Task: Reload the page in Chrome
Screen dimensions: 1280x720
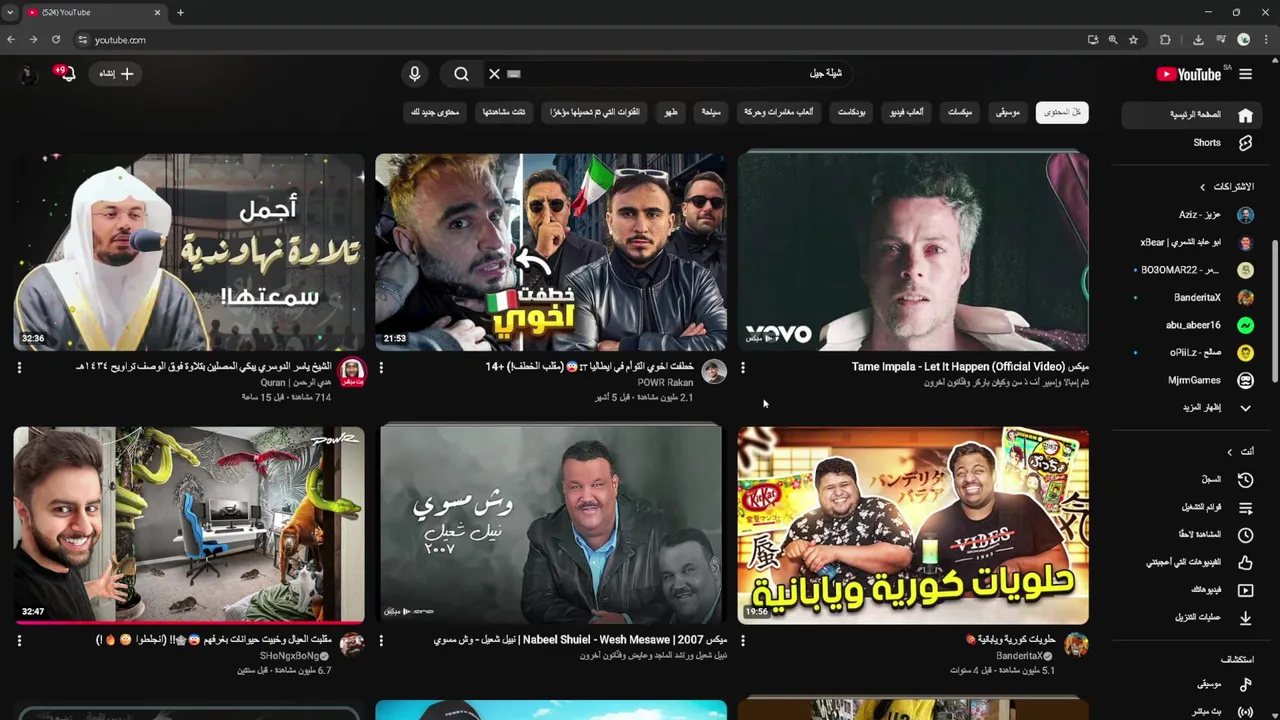Action: click(x=56, y=40)
